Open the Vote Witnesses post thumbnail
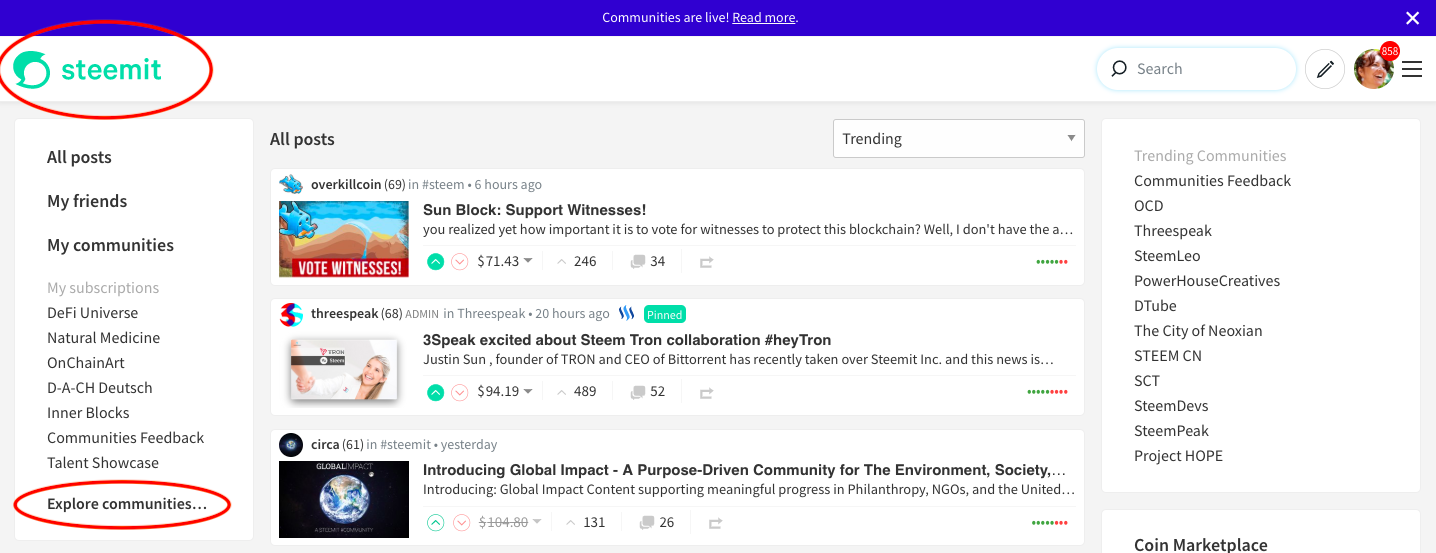This screenshot has width=1436, height=553. (344, 239)
